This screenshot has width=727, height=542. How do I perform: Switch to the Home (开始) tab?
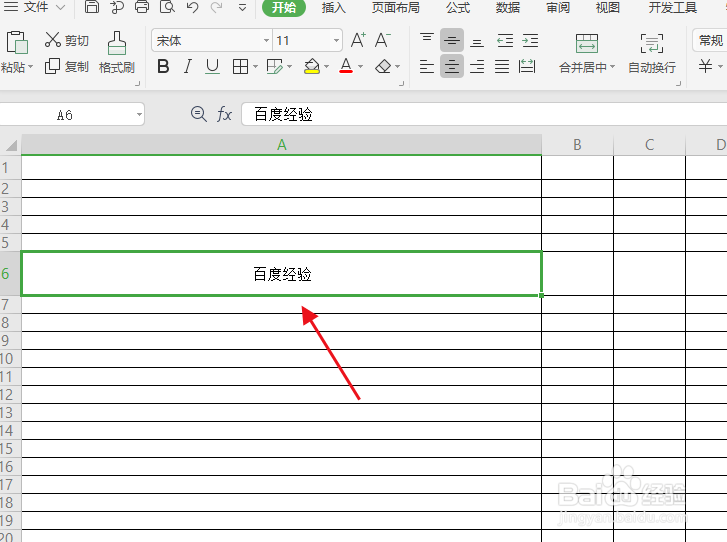(284, 7)
